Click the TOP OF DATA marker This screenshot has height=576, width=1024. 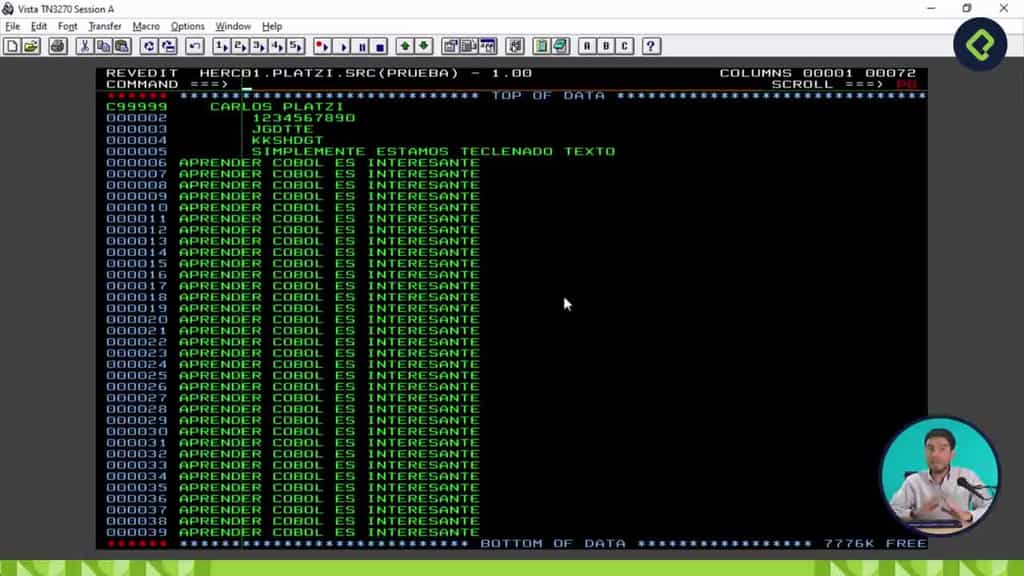(548, 95)
